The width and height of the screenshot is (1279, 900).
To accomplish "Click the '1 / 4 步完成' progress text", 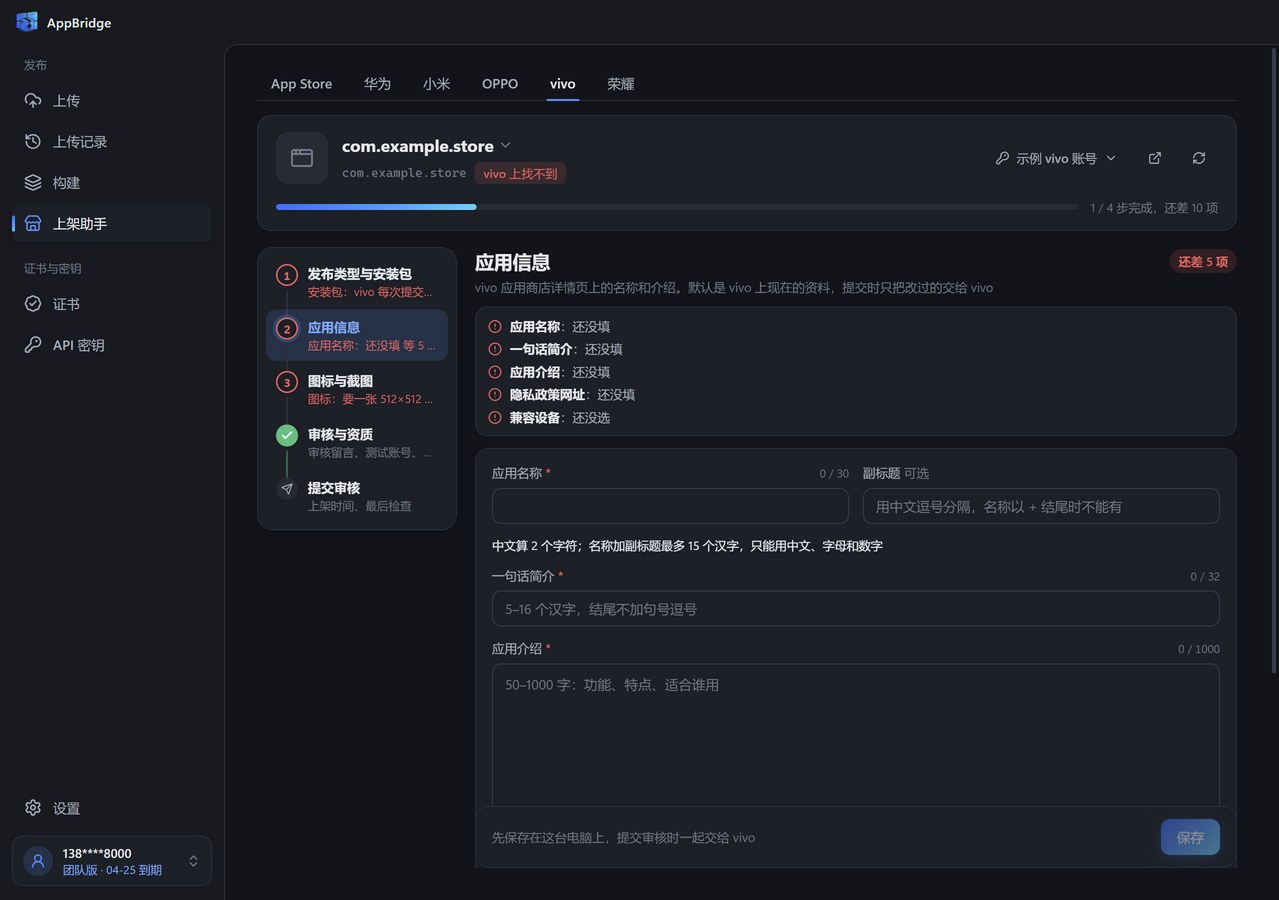I will pyautogui.click(x=1154, y=208).
